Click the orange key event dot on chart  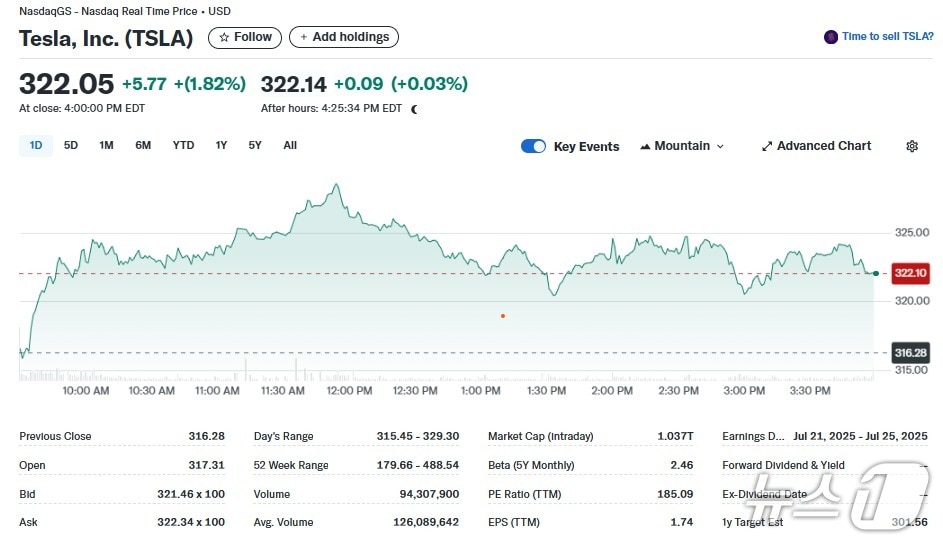pos(502,316)
